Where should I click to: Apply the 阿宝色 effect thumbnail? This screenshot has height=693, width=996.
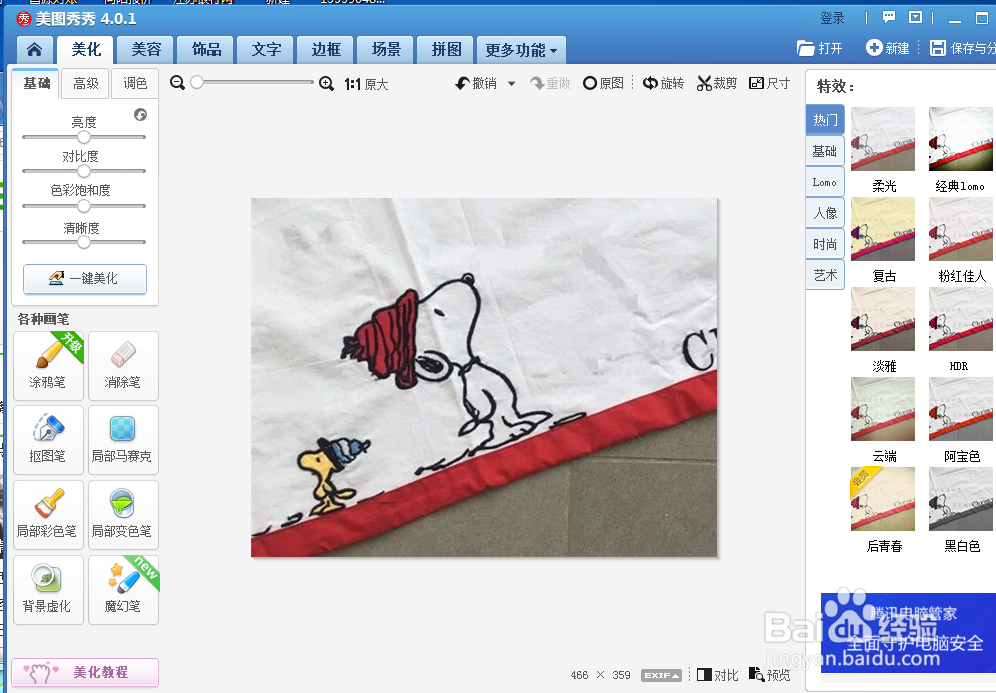pyautogui.click(x=960, y=409)
